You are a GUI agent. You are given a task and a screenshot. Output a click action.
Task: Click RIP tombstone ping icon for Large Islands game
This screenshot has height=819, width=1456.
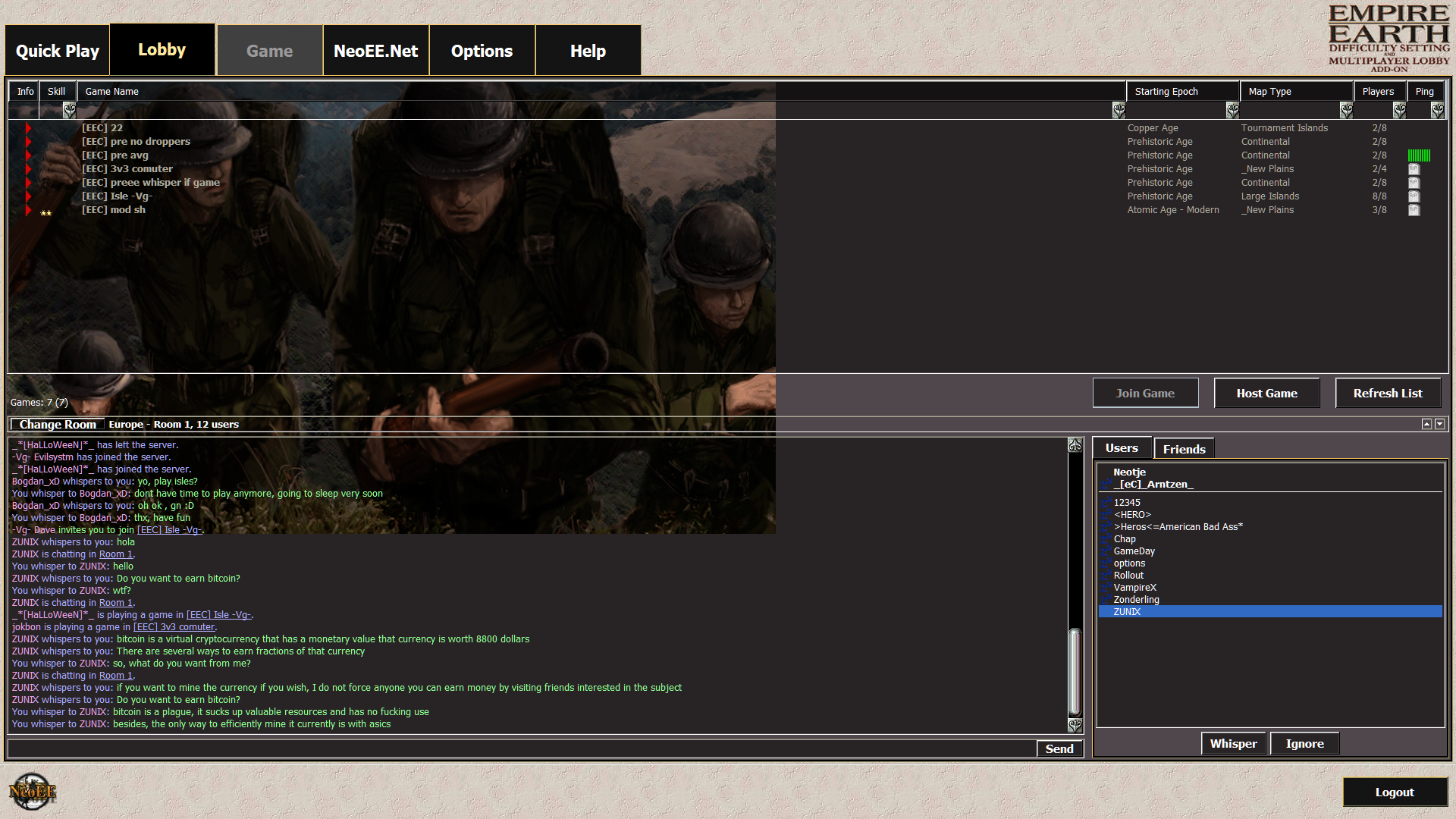1414,196
